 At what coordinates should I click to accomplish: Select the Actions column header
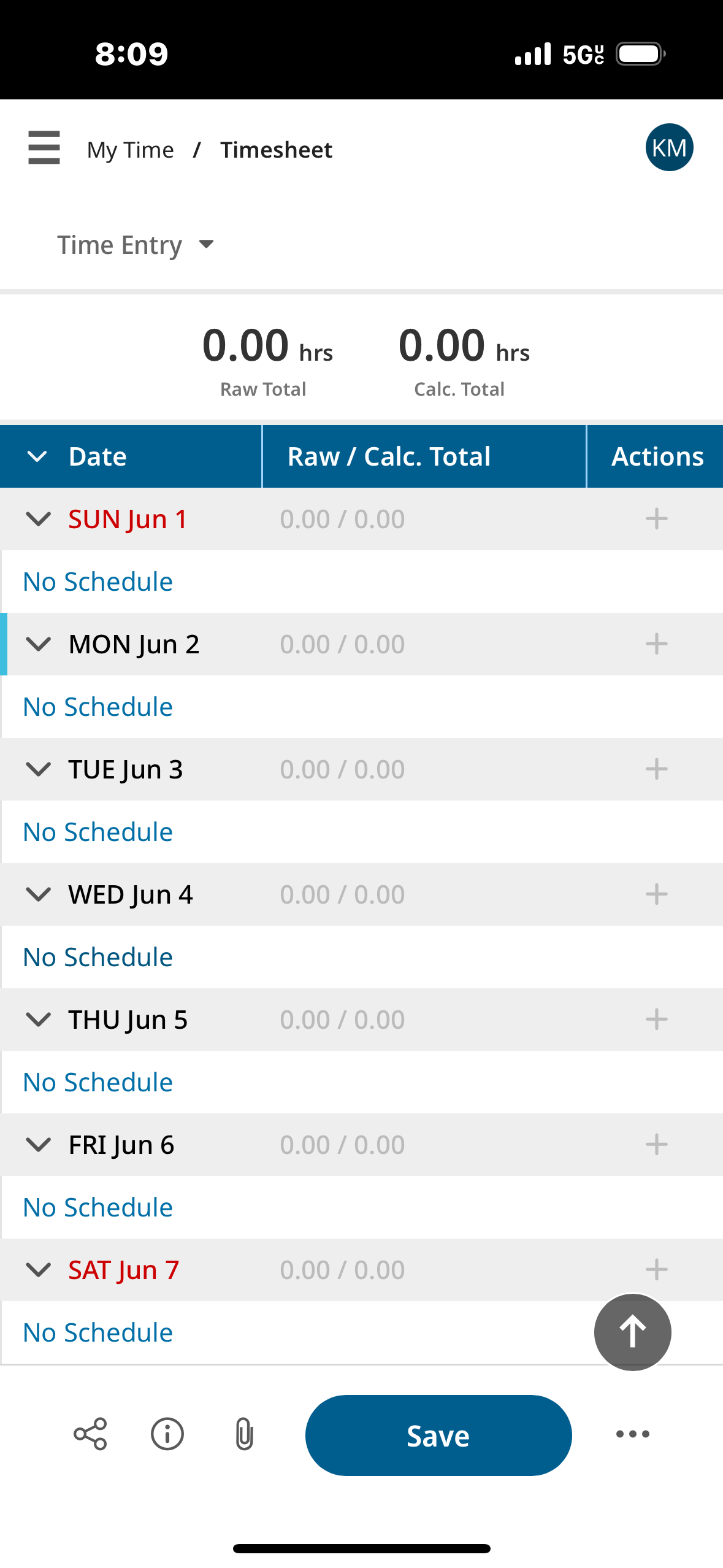coord(657,456)
